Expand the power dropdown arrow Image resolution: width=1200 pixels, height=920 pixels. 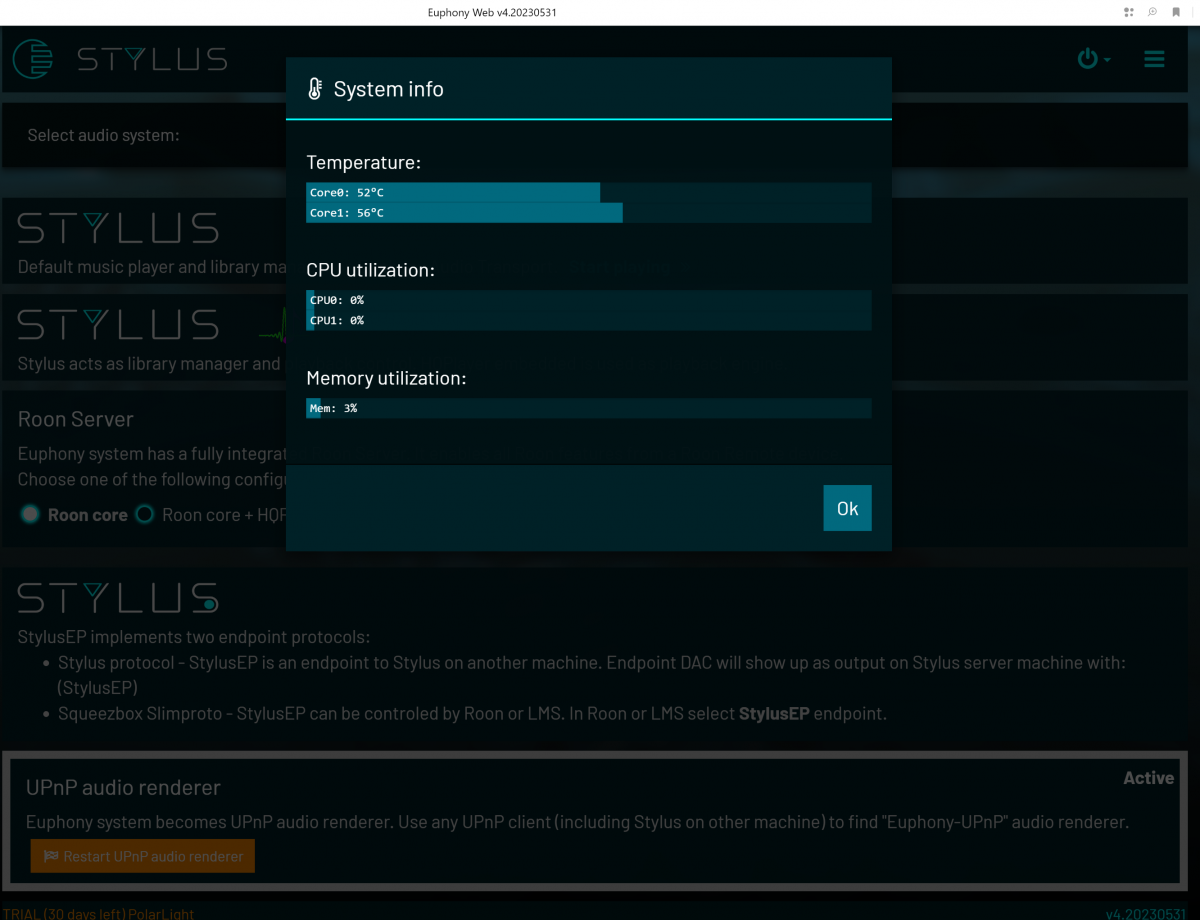click(x=1107, y=60)
